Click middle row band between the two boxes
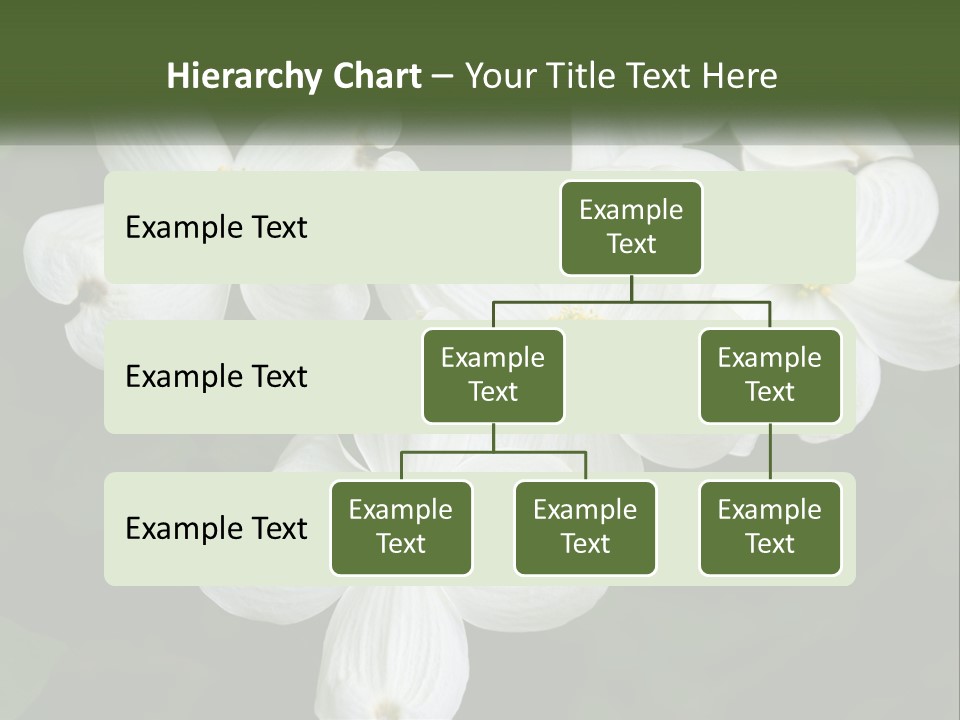Image resolution: width=960 pixels, height=720 pixels. pos(631,390)
